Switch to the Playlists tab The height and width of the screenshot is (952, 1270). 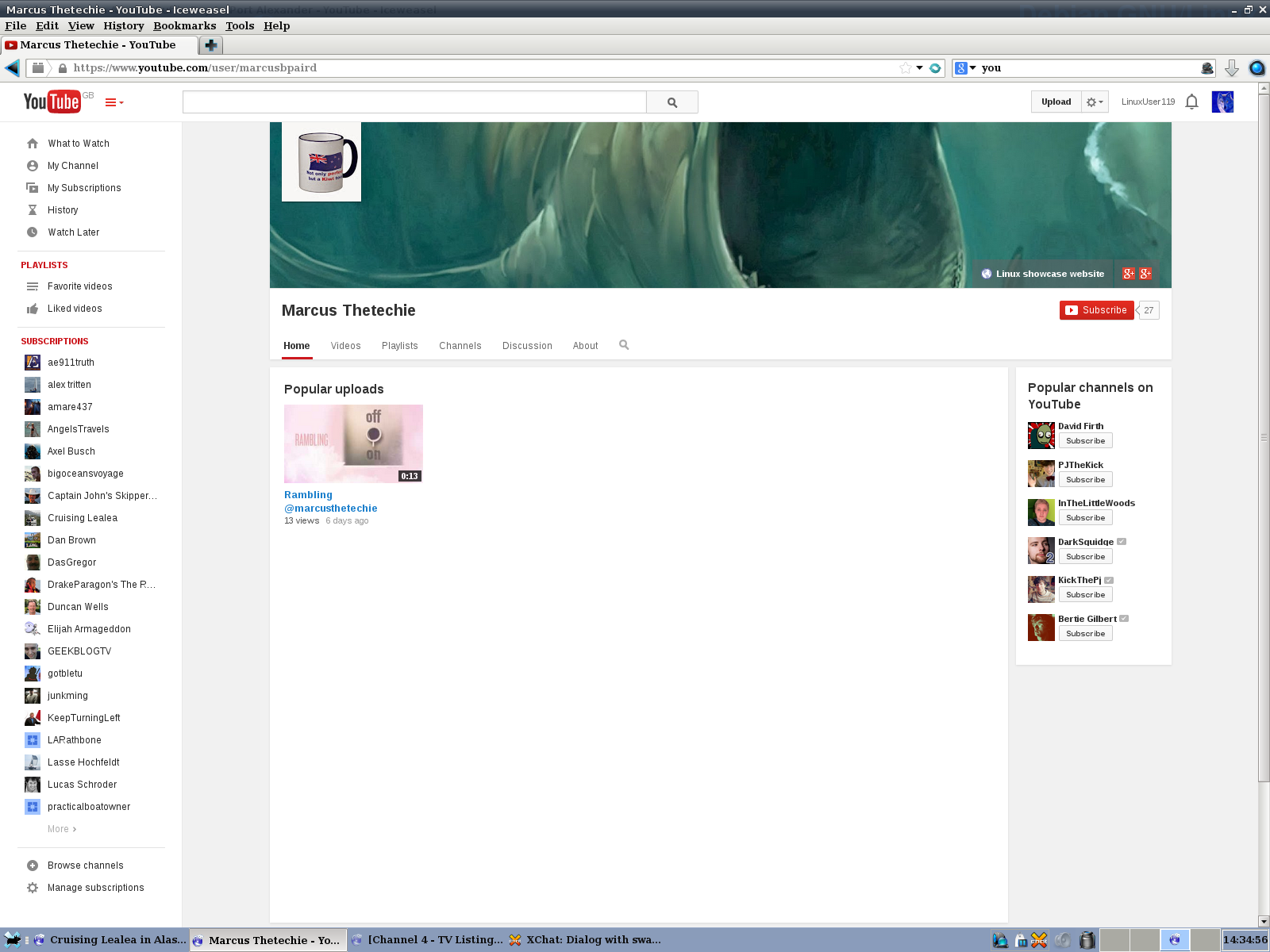tap(399, 346)
